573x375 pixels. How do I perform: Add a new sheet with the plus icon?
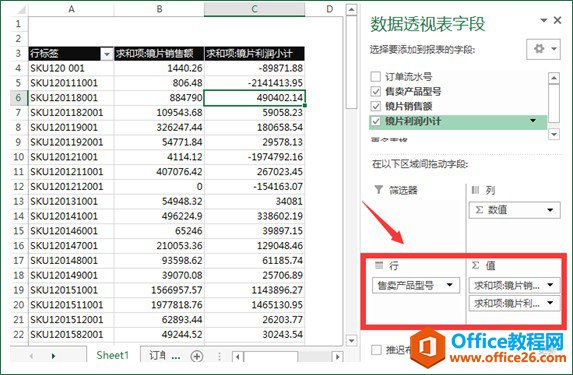click(197, 356)
